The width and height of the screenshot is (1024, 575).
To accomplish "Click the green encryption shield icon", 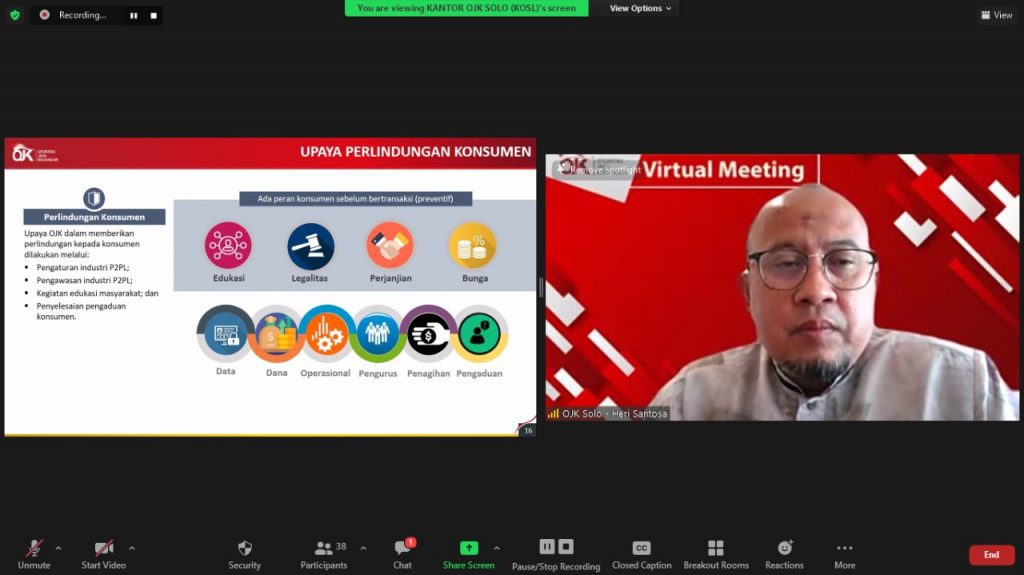I will [14, 15].
